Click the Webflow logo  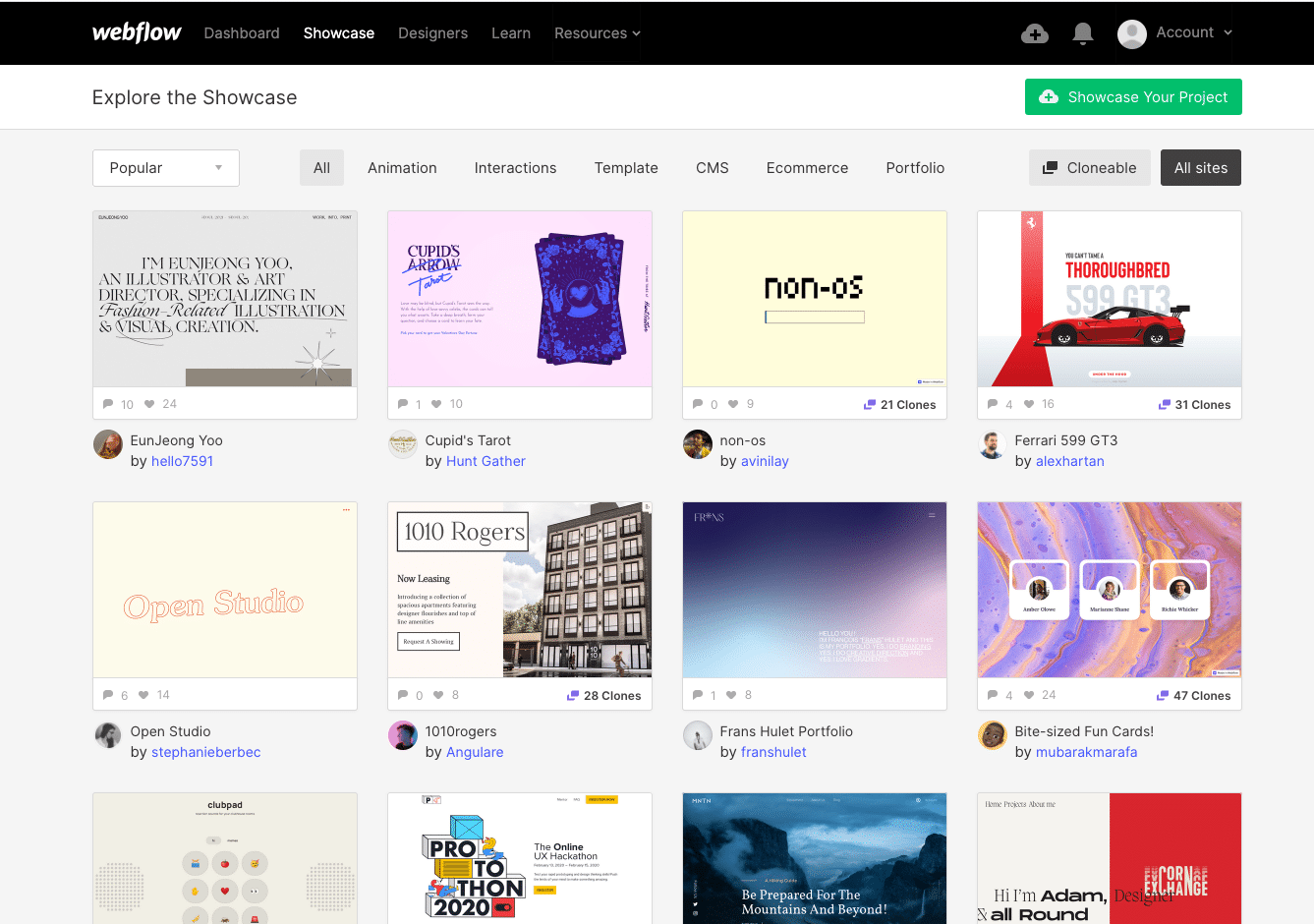137,32
